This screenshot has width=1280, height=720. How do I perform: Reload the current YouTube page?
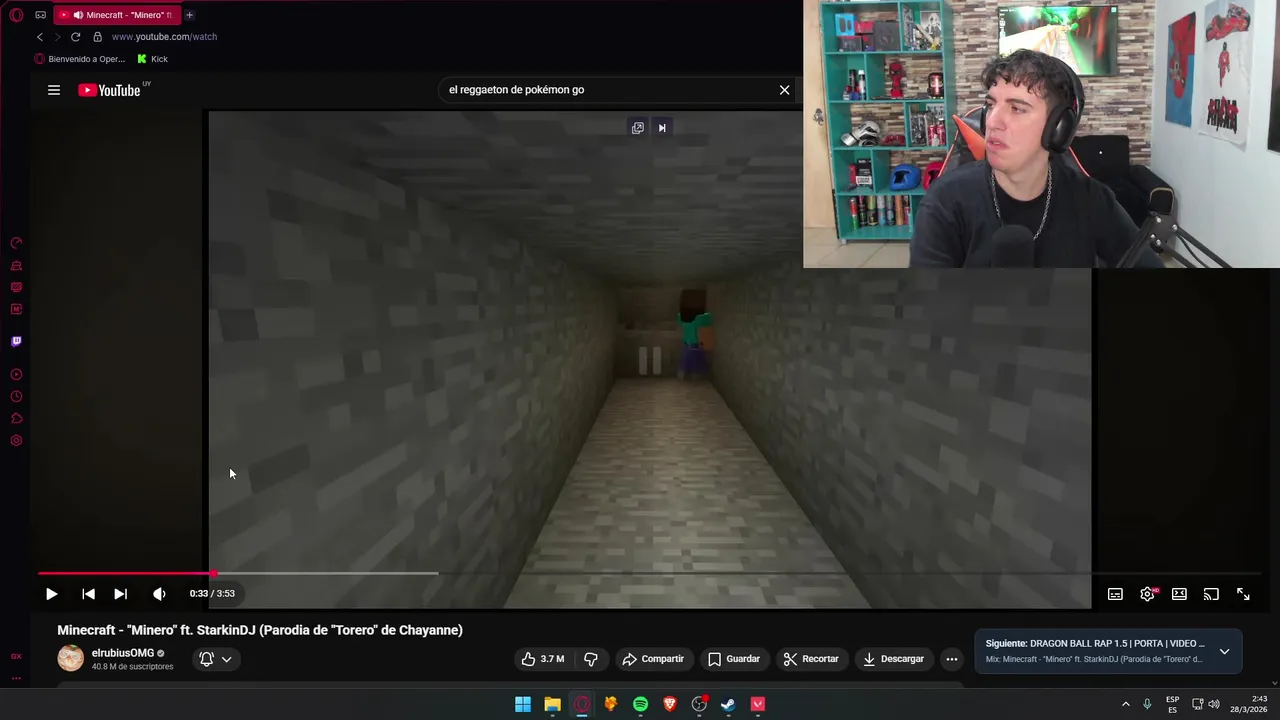75,37
